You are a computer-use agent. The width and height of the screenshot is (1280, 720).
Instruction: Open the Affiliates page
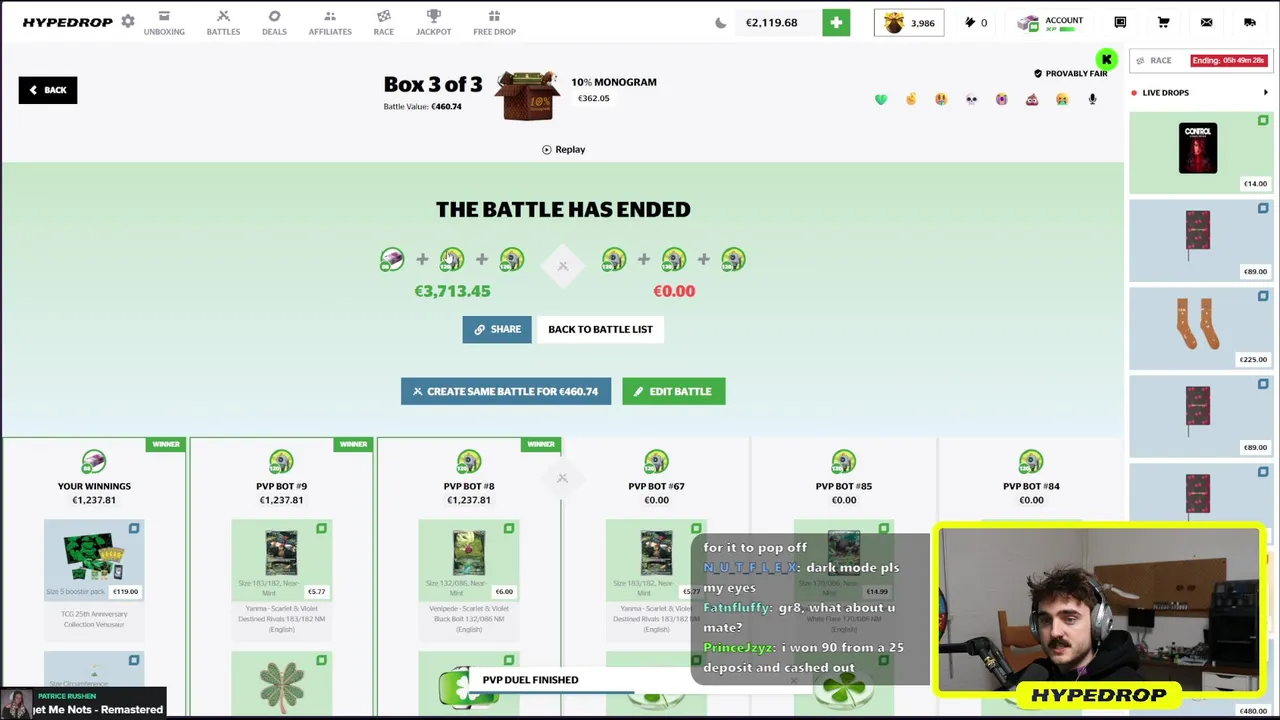point(330,23)
